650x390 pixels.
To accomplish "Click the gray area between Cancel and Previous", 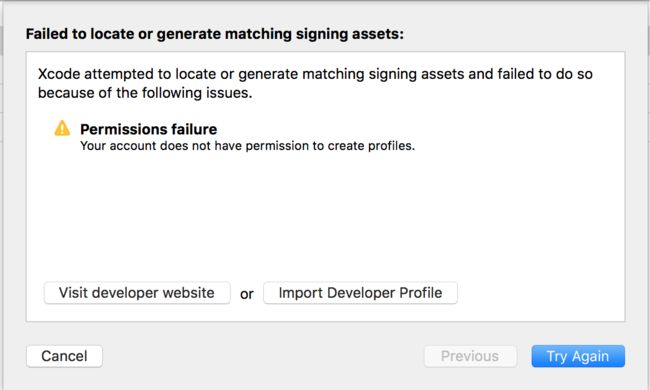I will [263, 356].
